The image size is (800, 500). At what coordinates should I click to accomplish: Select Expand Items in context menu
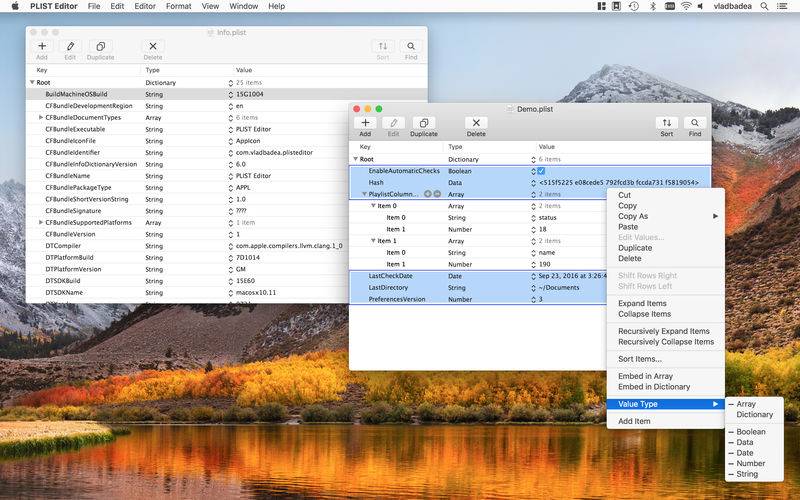[x=665, y=304]
